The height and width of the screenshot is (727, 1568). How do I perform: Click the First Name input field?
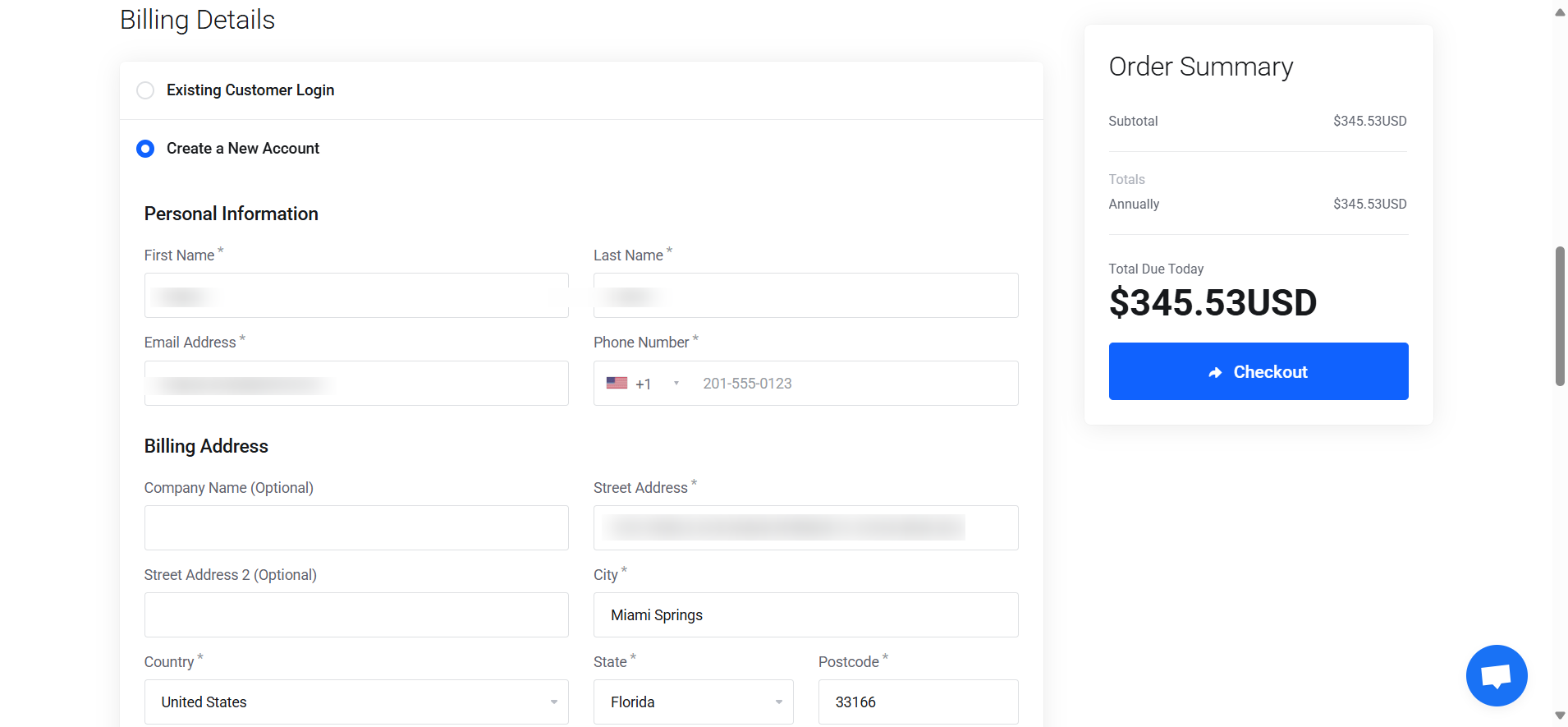click(x=356, y=296)
